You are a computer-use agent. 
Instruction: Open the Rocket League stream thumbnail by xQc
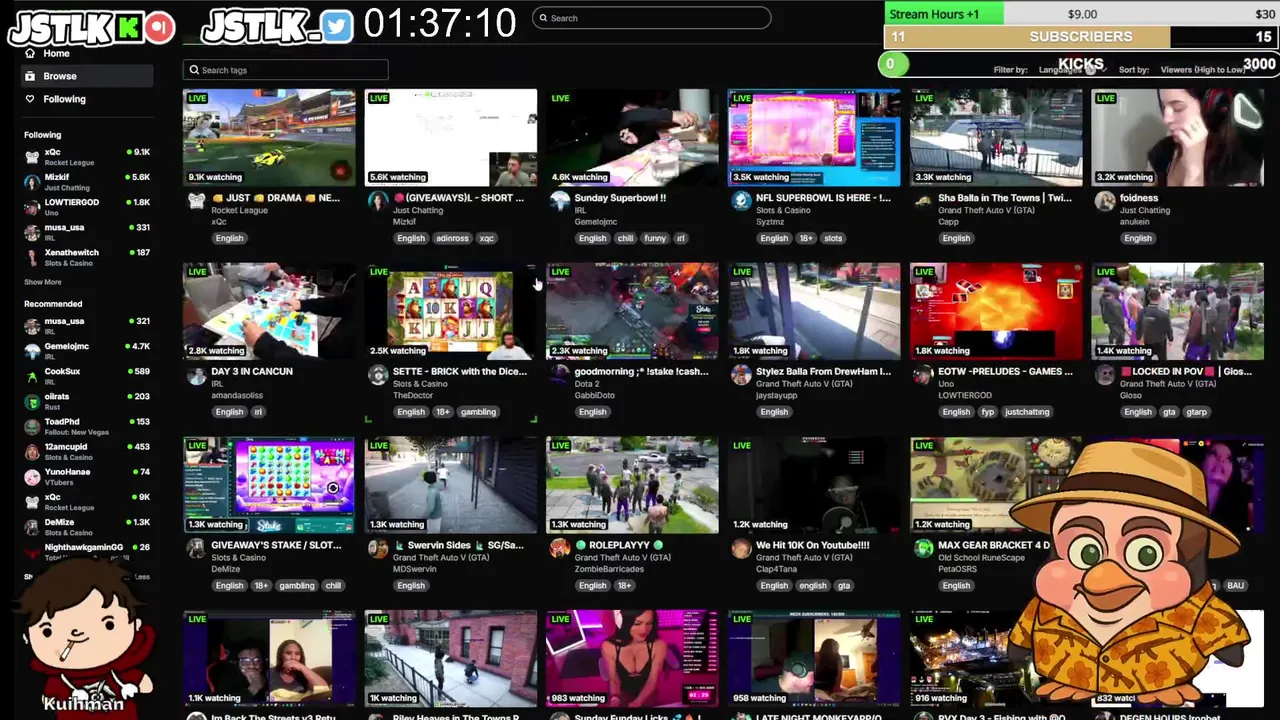[269, 137]
